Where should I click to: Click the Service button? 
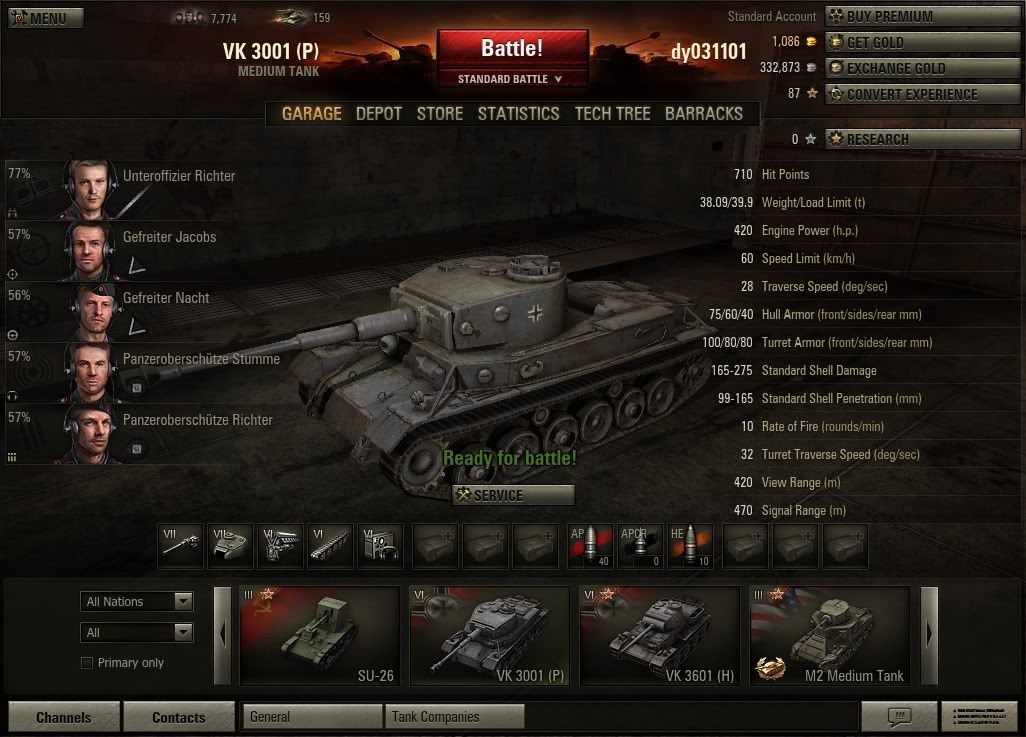514,495
